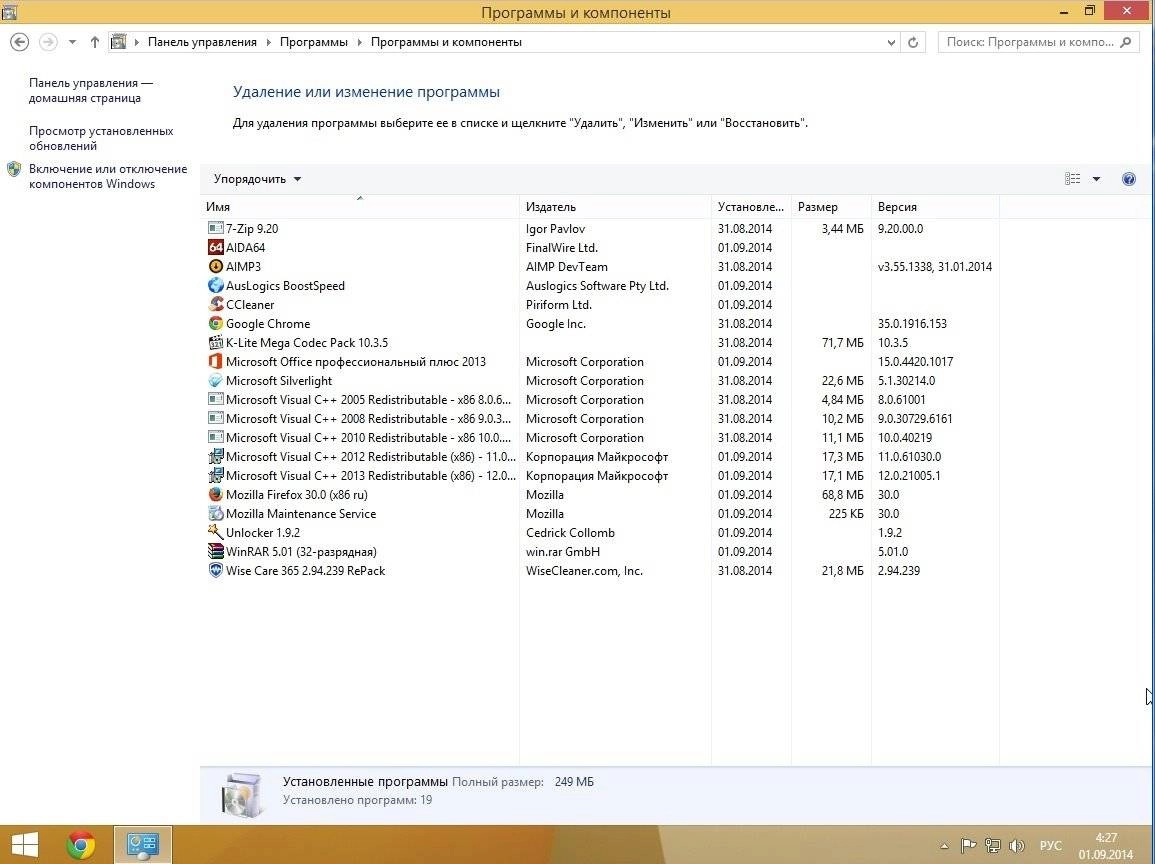Click Программы и компоненты breadcrumb
This screenshot has width=1155, height=864.
coord(446,42)
